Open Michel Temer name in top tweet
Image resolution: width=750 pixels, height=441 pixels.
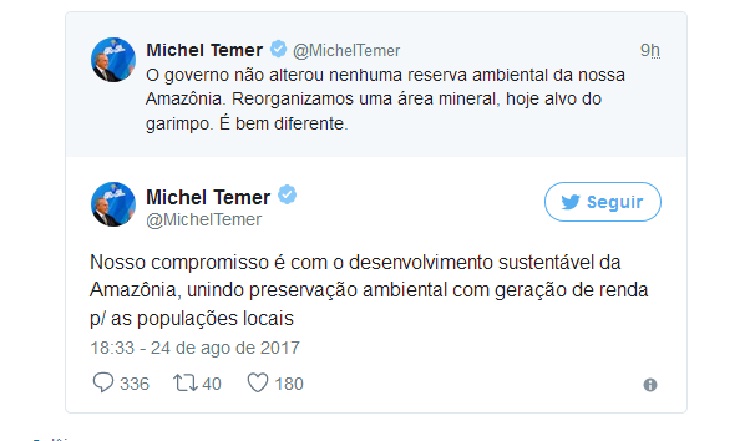point(205,50)
